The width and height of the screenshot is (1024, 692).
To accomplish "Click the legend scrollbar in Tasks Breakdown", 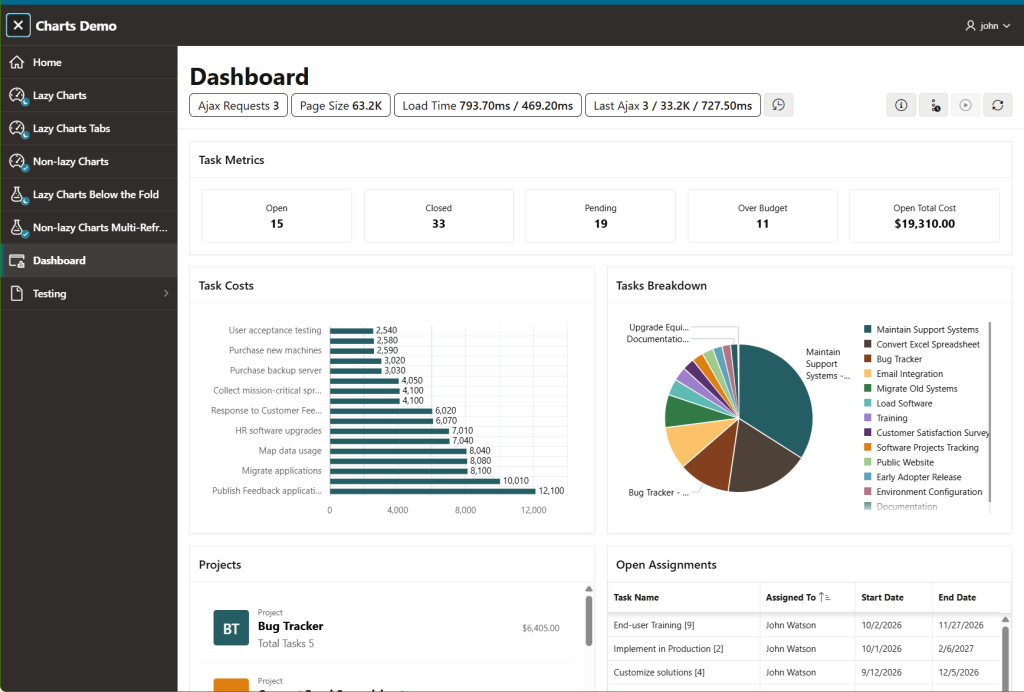I will pos(990,412).
